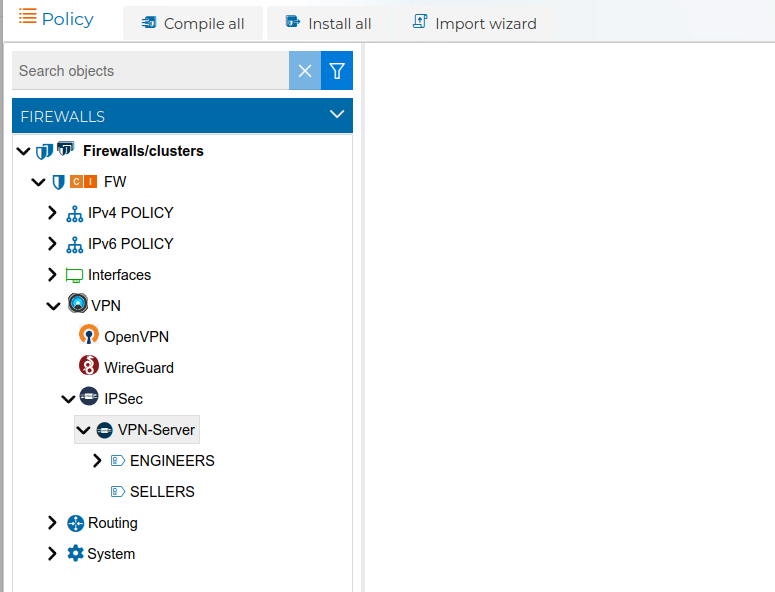Select Interfaces in the tree
Viewport: 775px width, 592px height.
[x=120, y=275]
